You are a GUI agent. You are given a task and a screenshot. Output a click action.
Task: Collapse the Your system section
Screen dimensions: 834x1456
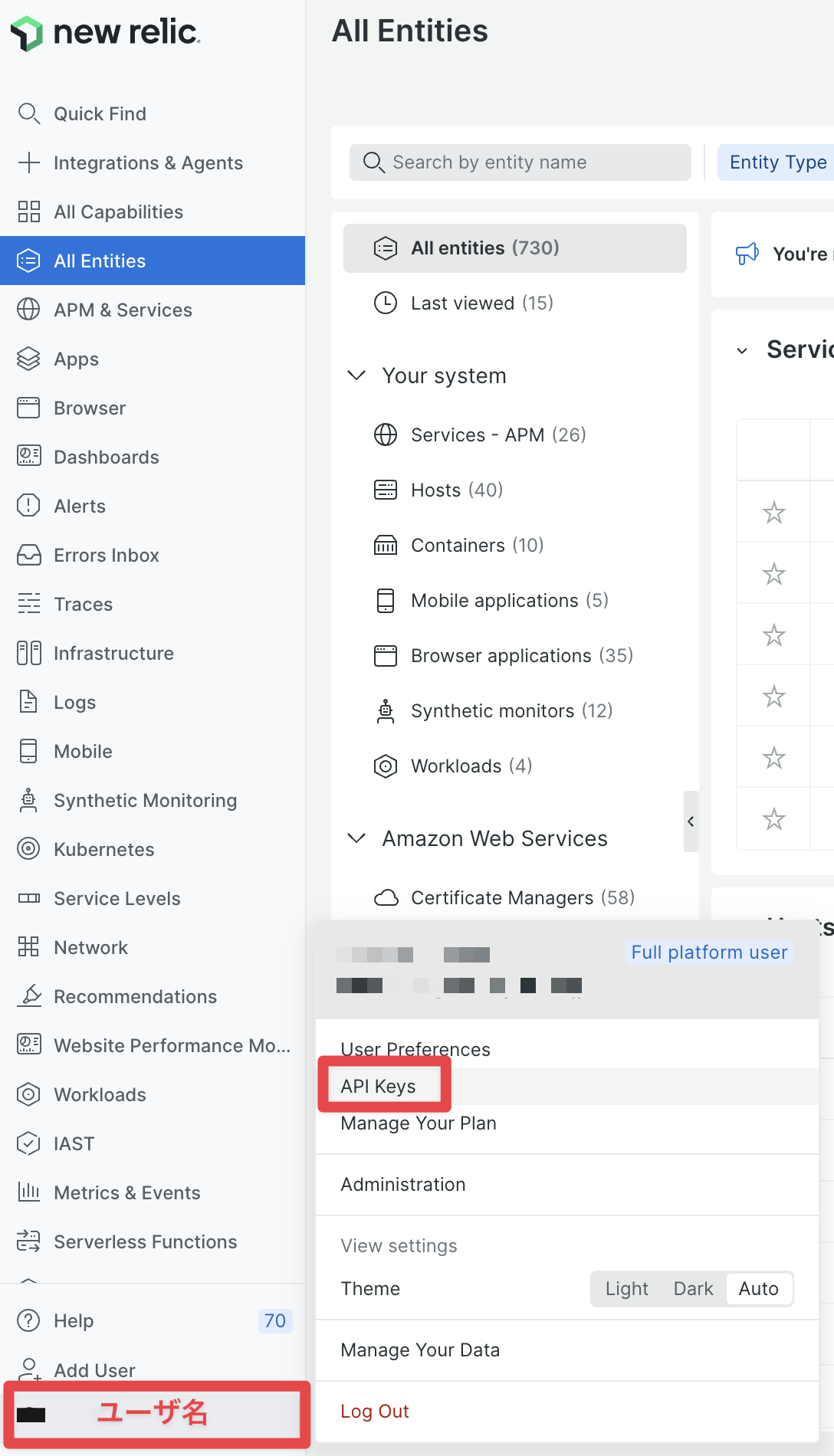[356, 375]
